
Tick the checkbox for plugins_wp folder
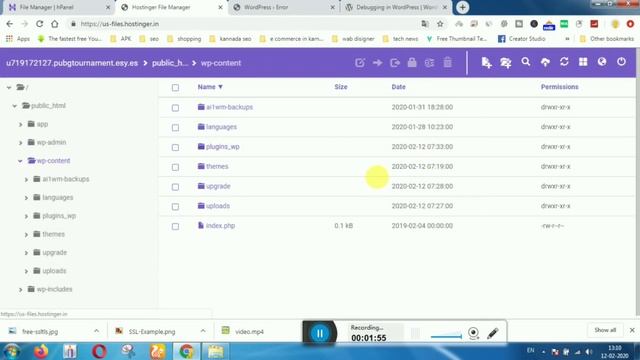(x=175, y=147)
